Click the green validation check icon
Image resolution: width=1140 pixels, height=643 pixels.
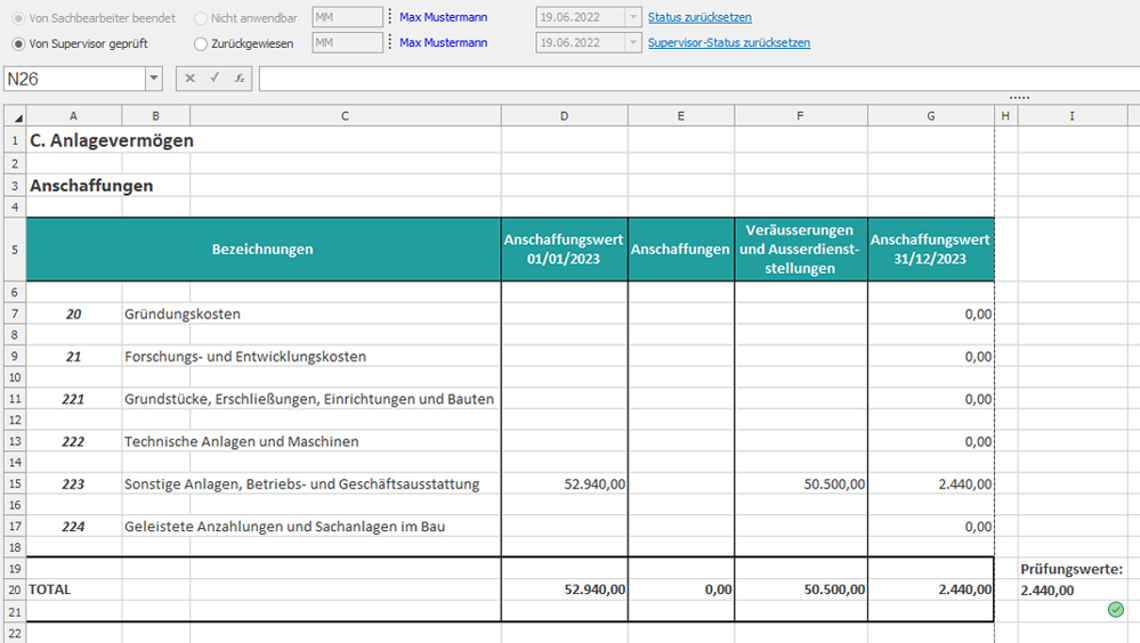click(x=1115, y=610)
